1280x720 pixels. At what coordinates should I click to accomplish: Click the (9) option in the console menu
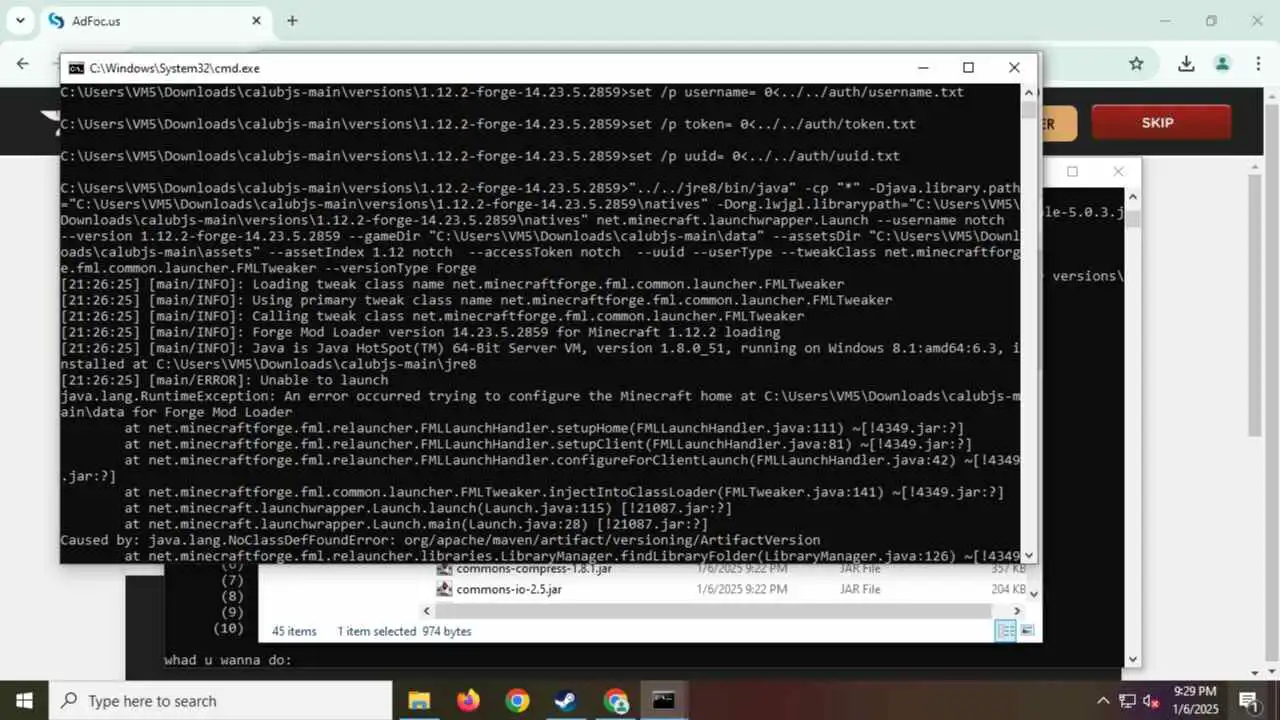pyautogui.click(x=232, y=612)
